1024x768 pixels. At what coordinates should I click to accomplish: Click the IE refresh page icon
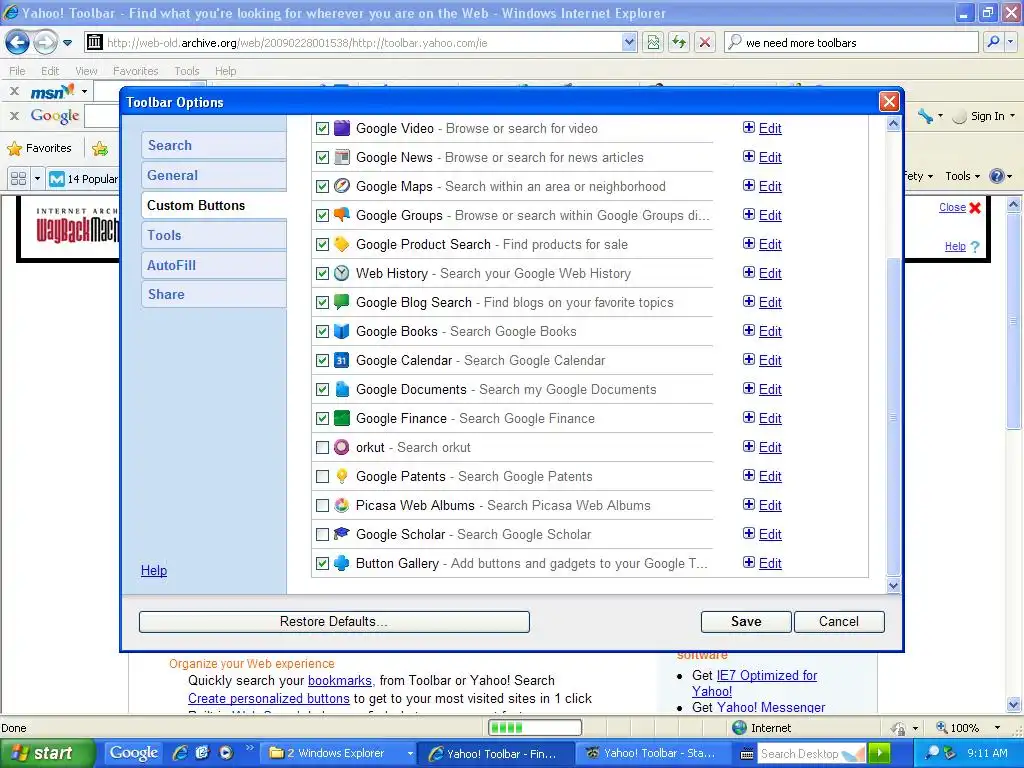tap(679, 42)
